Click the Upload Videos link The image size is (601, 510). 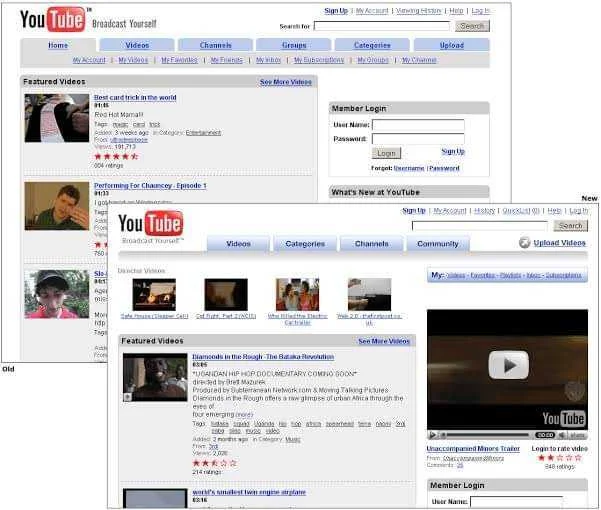[560, 243]
